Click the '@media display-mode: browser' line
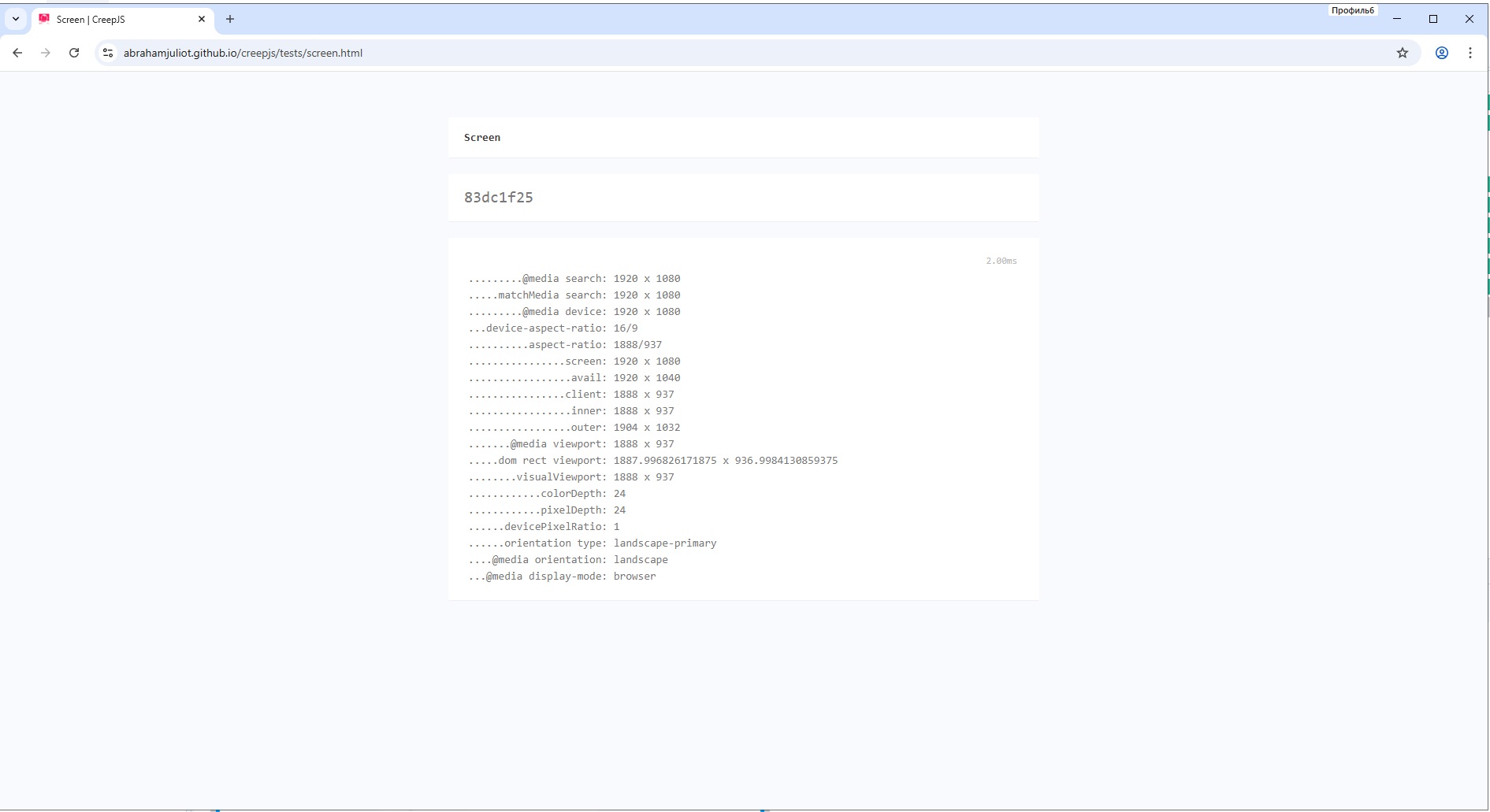This screenshot has width=1490, height=812. tap(562, 577)
